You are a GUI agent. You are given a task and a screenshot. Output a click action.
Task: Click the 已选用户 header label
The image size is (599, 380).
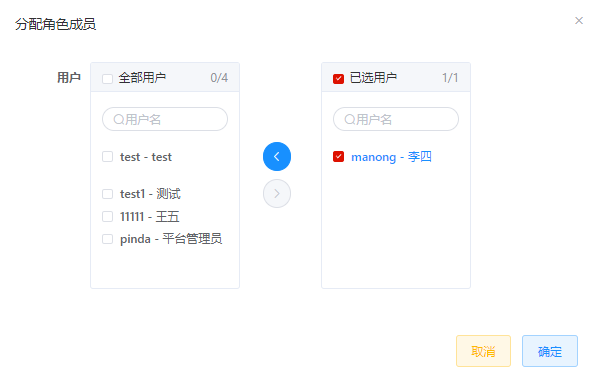(373, 78)
